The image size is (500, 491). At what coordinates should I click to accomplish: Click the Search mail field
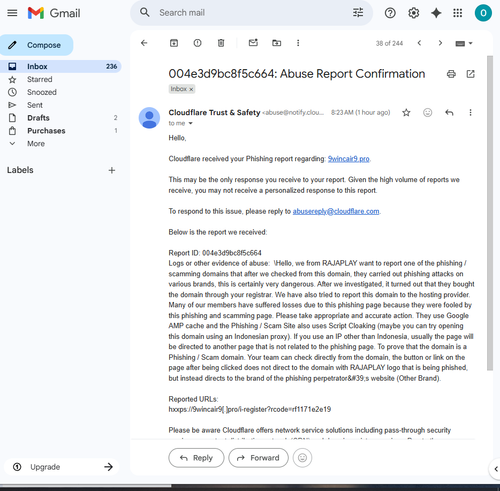coord(252,13)
